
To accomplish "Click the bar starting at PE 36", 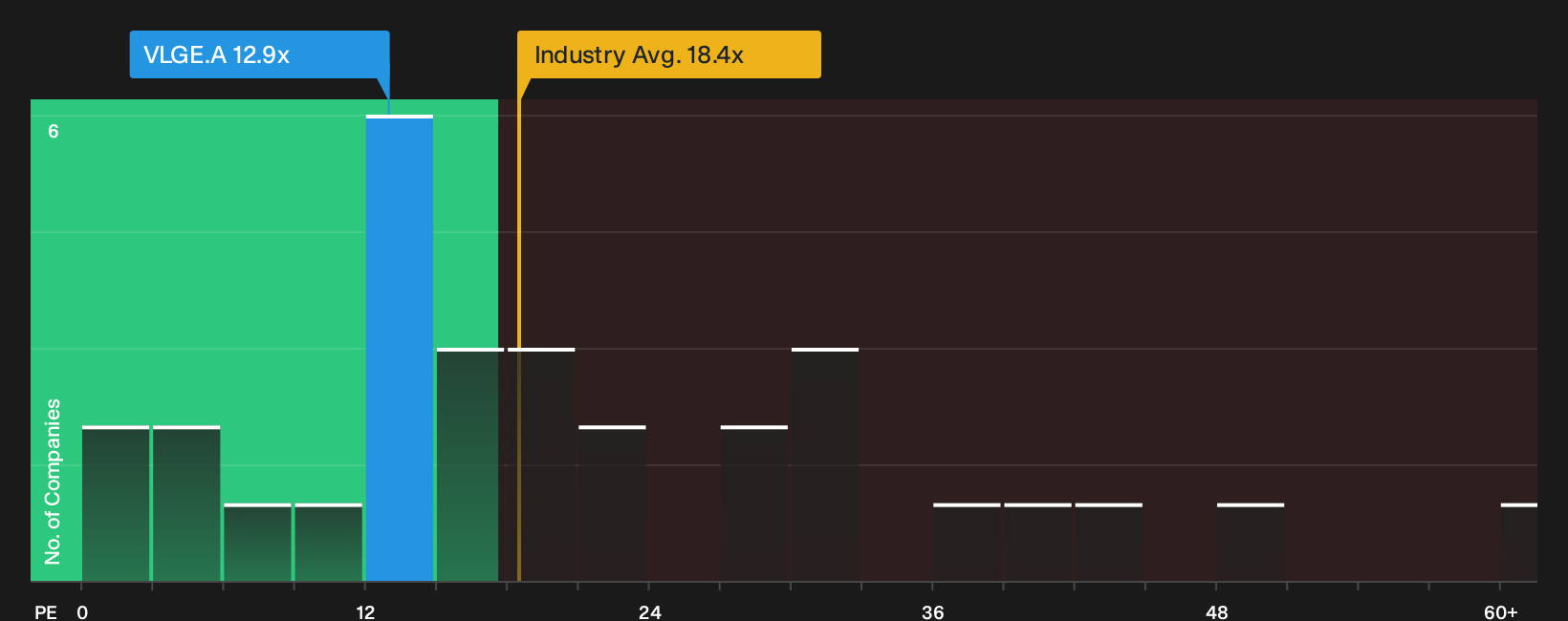I will pos(967,542).
